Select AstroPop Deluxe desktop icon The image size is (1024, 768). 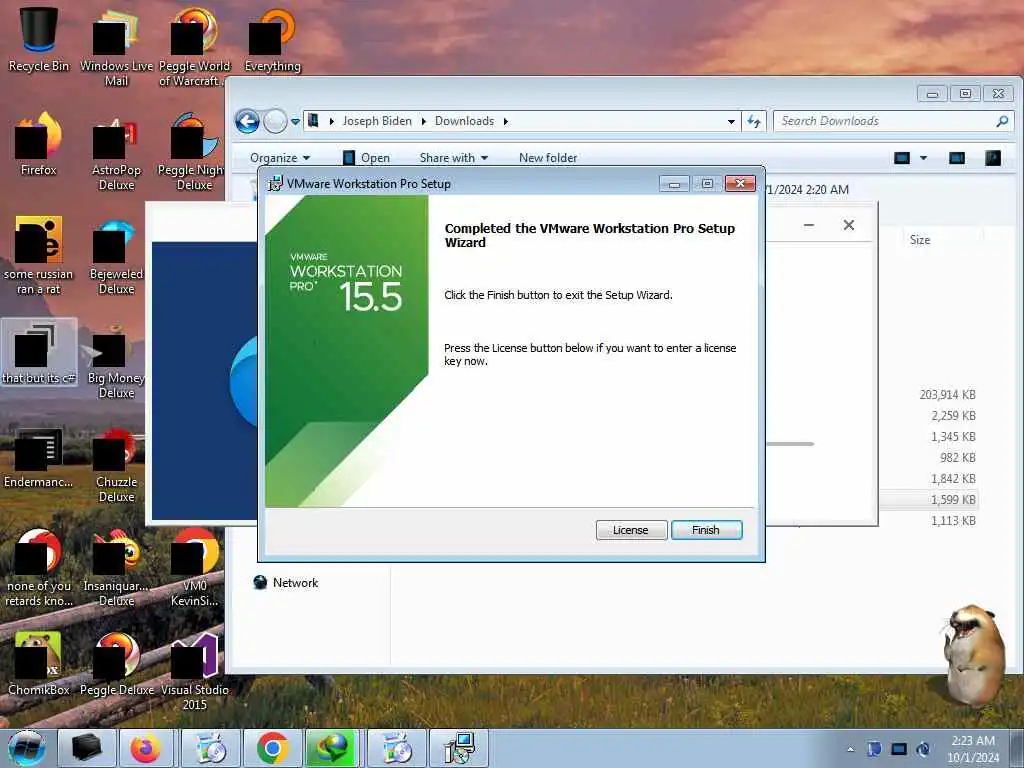point(116,152)
